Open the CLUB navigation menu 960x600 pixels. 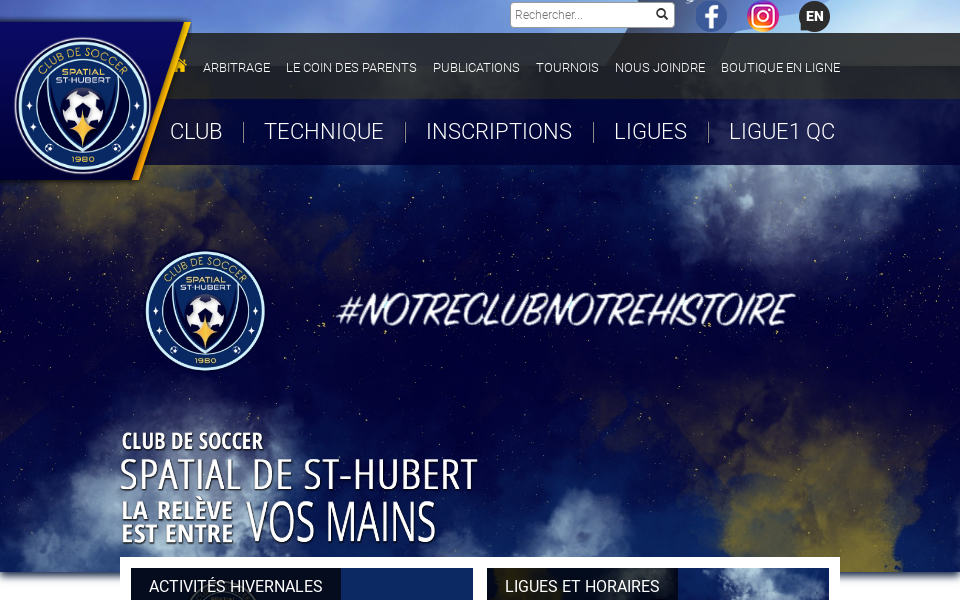click(x=196, y=131)
